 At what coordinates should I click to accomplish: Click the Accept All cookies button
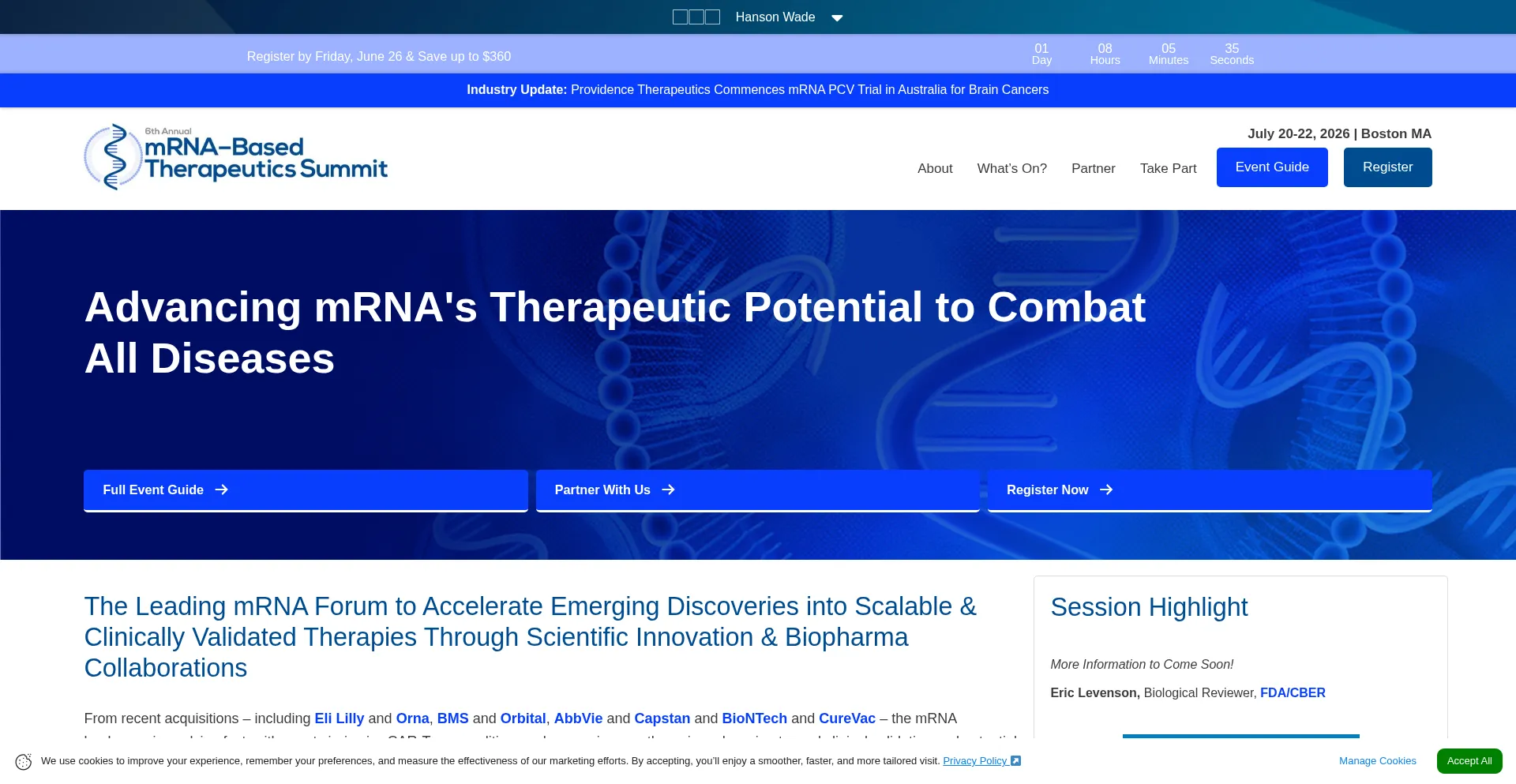[1469, 761]
